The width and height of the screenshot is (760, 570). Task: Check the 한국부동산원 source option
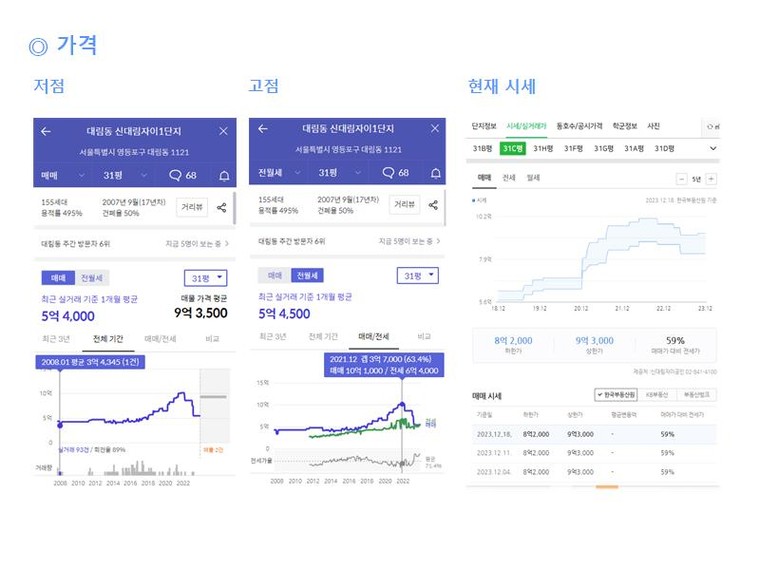tap(616, 395)
